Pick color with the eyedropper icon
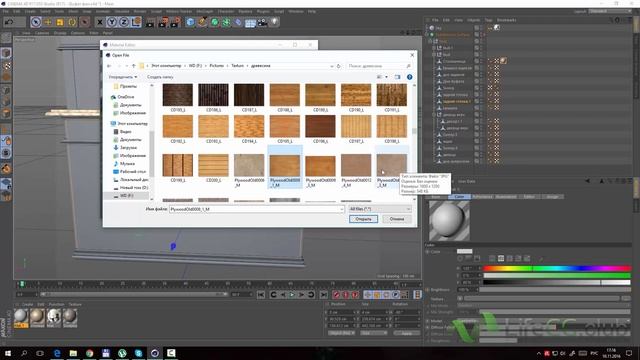Viewport: 640px width, 360px height. [541, 258]
